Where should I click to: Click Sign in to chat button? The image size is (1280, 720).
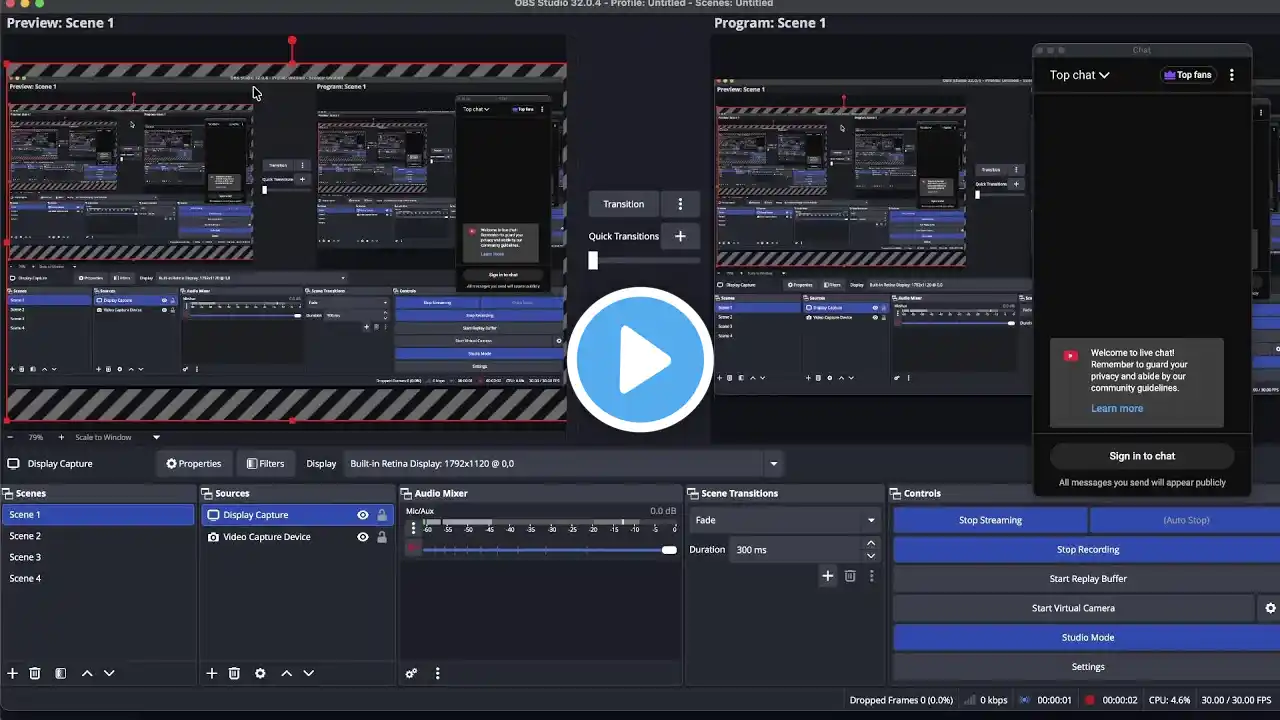1141,456
